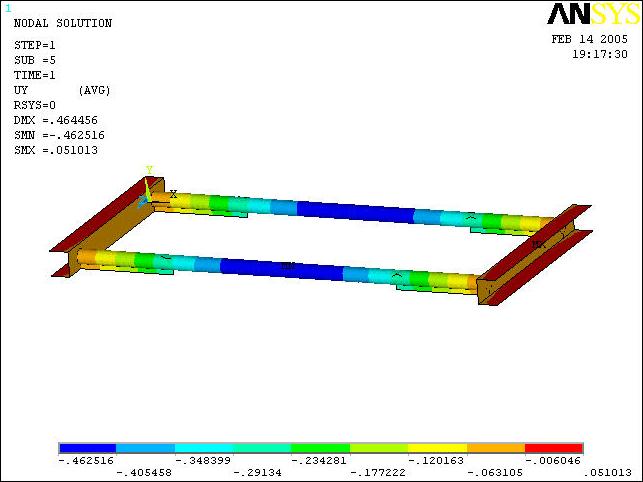Viewport: 643px width, 482px height.
Task: Select the dark blue midsection of rear beam
Action: pos(355,211)
